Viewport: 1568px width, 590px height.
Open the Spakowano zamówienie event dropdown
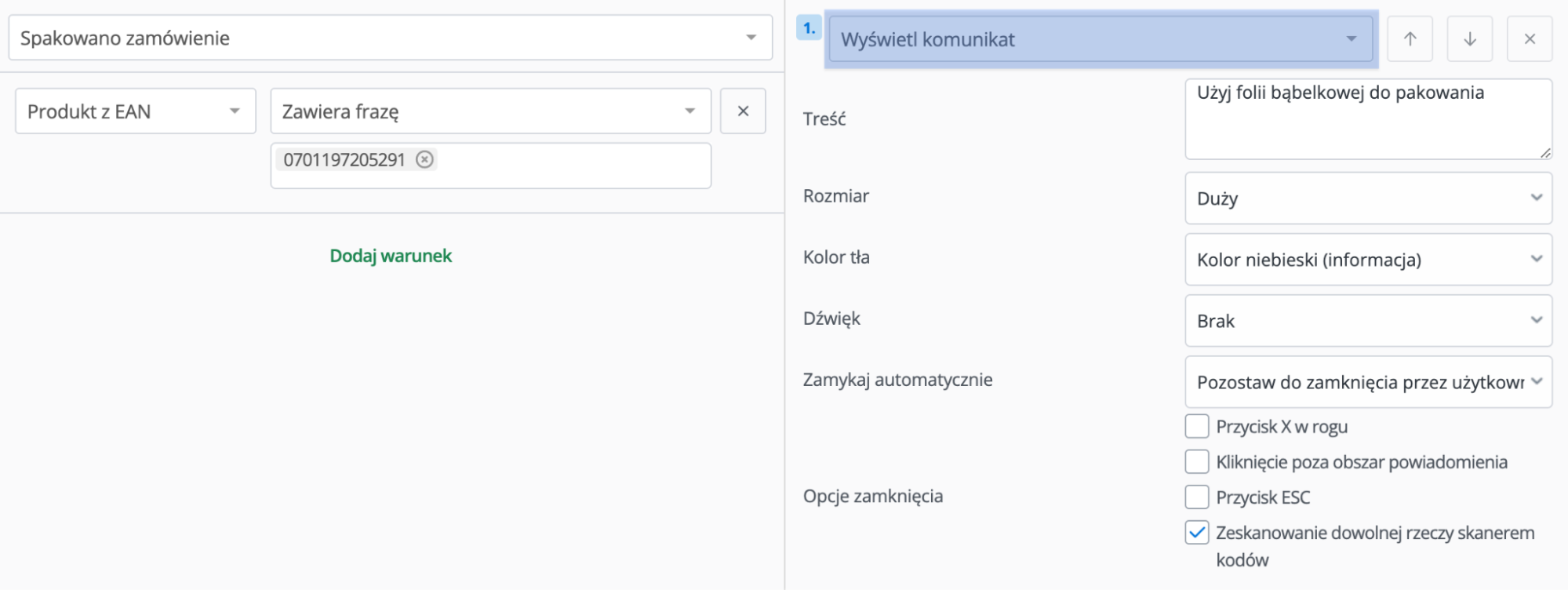coord(390,38)
